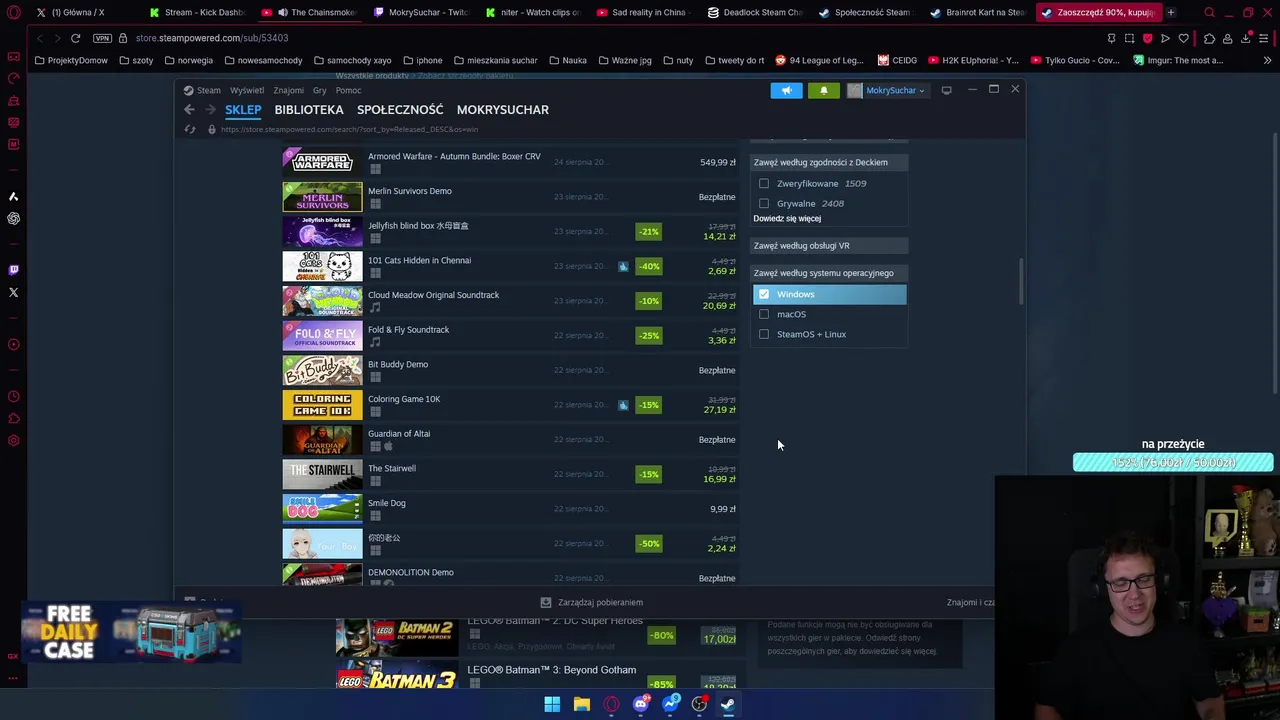Screen dimensions: 1280x720
Task: Reload the browser page
Action: click(x=75, y=38)
